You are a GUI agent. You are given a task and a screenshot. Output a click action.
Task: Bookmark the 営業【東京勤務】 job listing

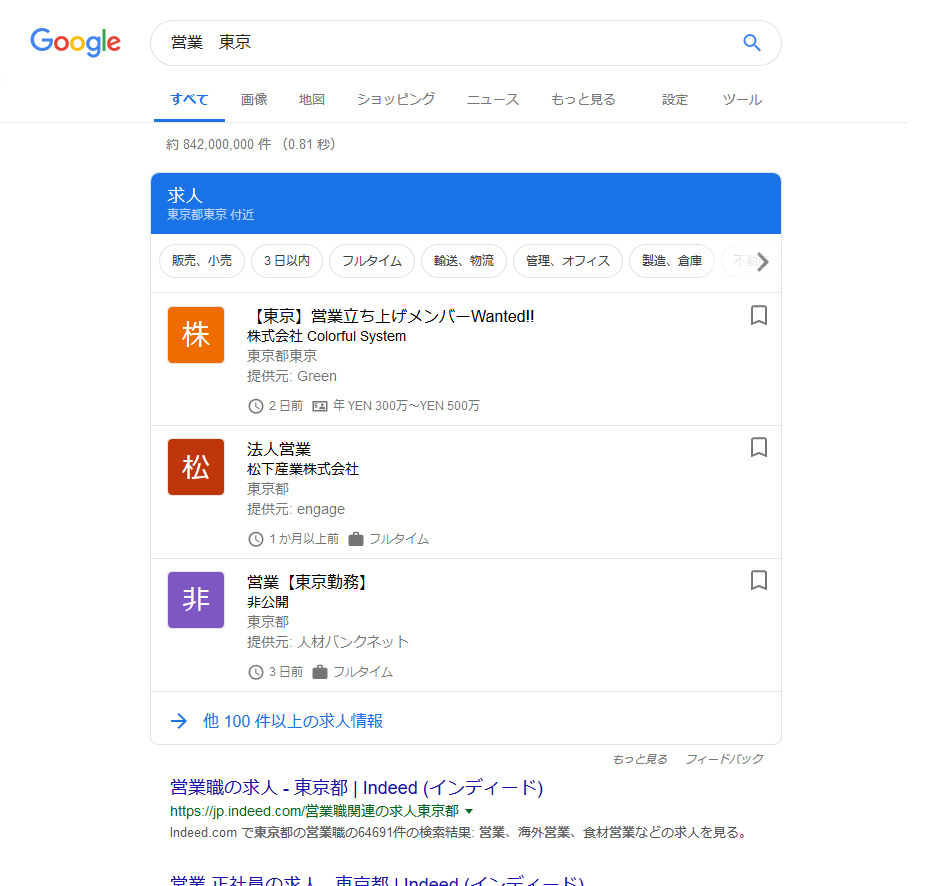click(x=758, y=580)
